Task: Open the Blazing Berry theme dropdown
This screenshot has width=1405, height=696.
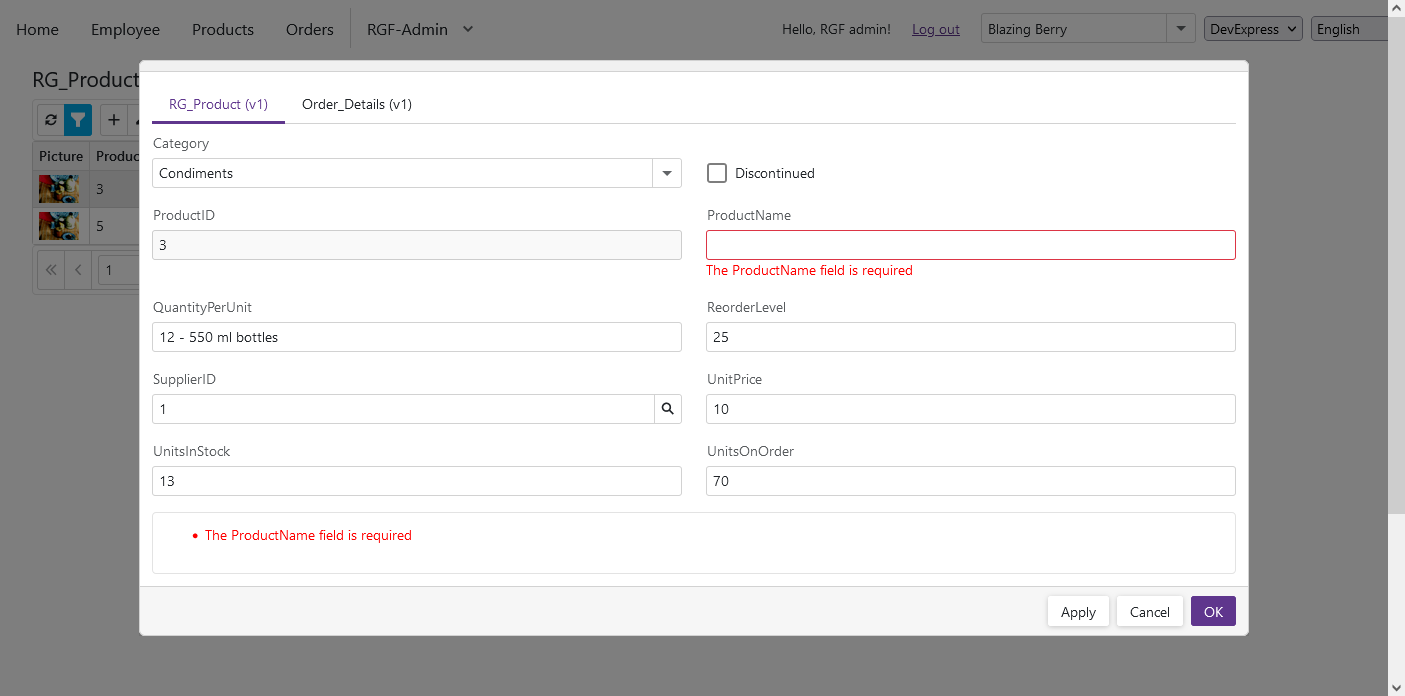Action: [1182, 29]
